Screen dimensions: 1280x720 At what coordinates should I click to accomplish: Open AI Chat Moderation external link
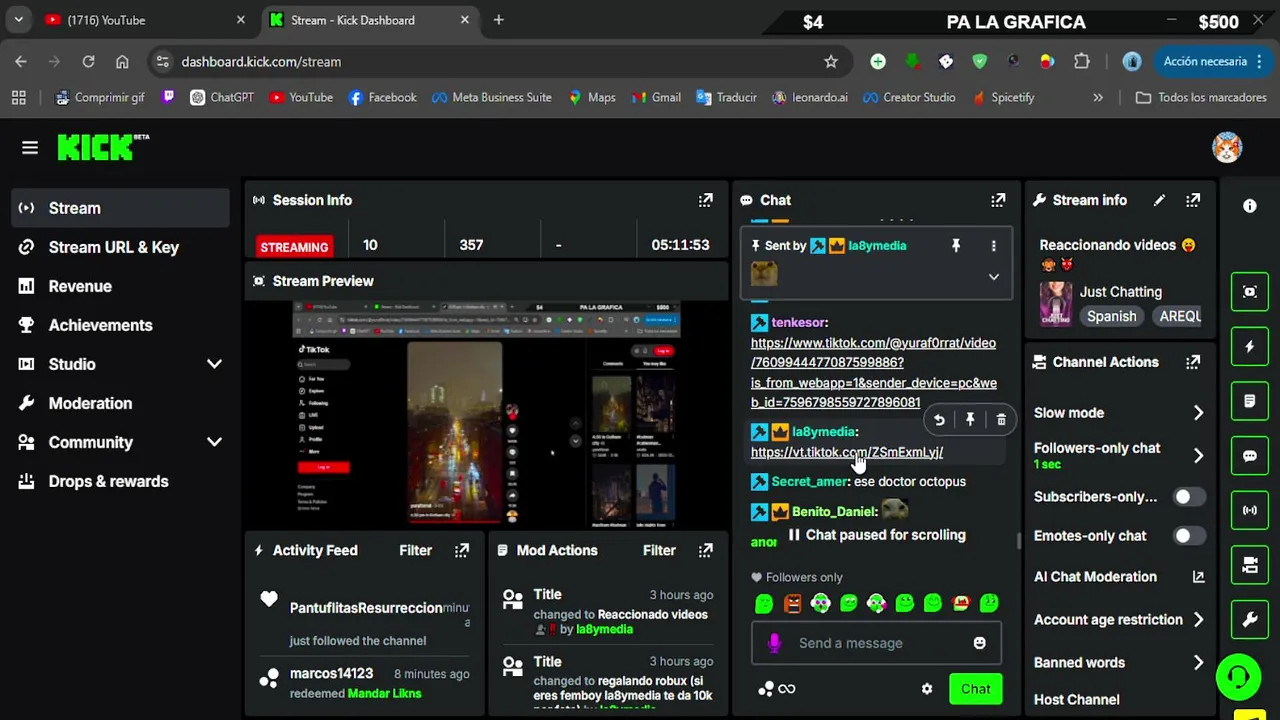click(1198, 577)
